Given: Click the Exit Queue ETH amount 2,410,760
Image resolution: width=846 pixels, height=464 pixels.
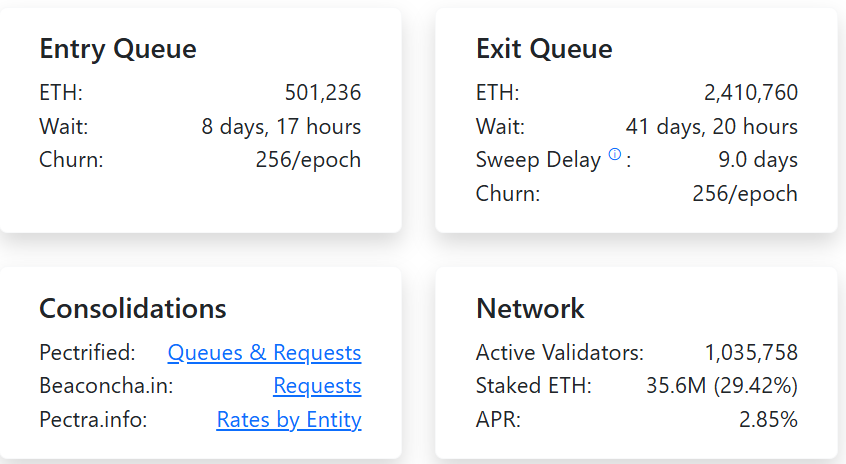Looking at the screenshot, I should [x=750, y=94].
